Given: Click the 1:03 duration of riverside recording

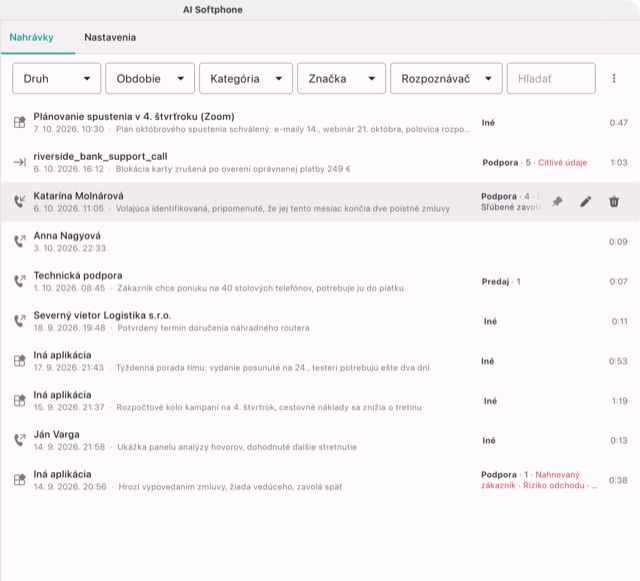Looking at the screenshot, I should [x=619, y=163].
